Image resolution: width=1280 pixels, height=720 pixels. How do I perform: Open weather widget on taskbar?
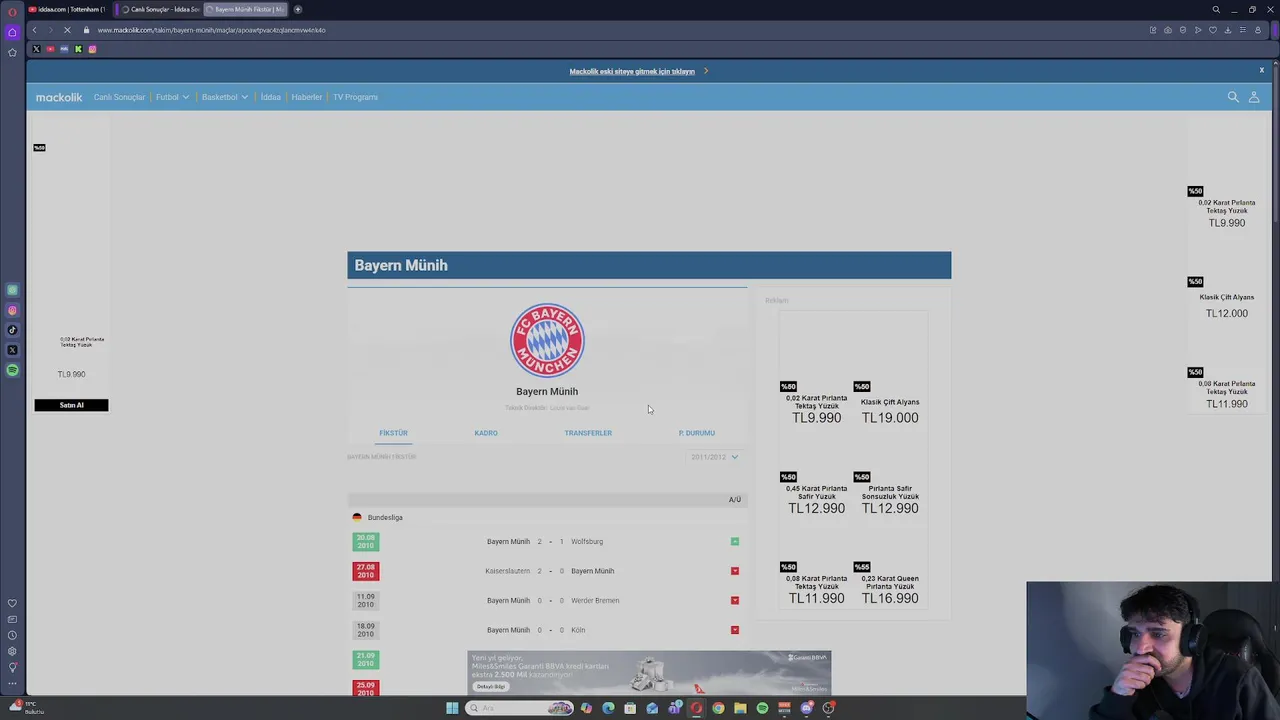coord(27,707)
